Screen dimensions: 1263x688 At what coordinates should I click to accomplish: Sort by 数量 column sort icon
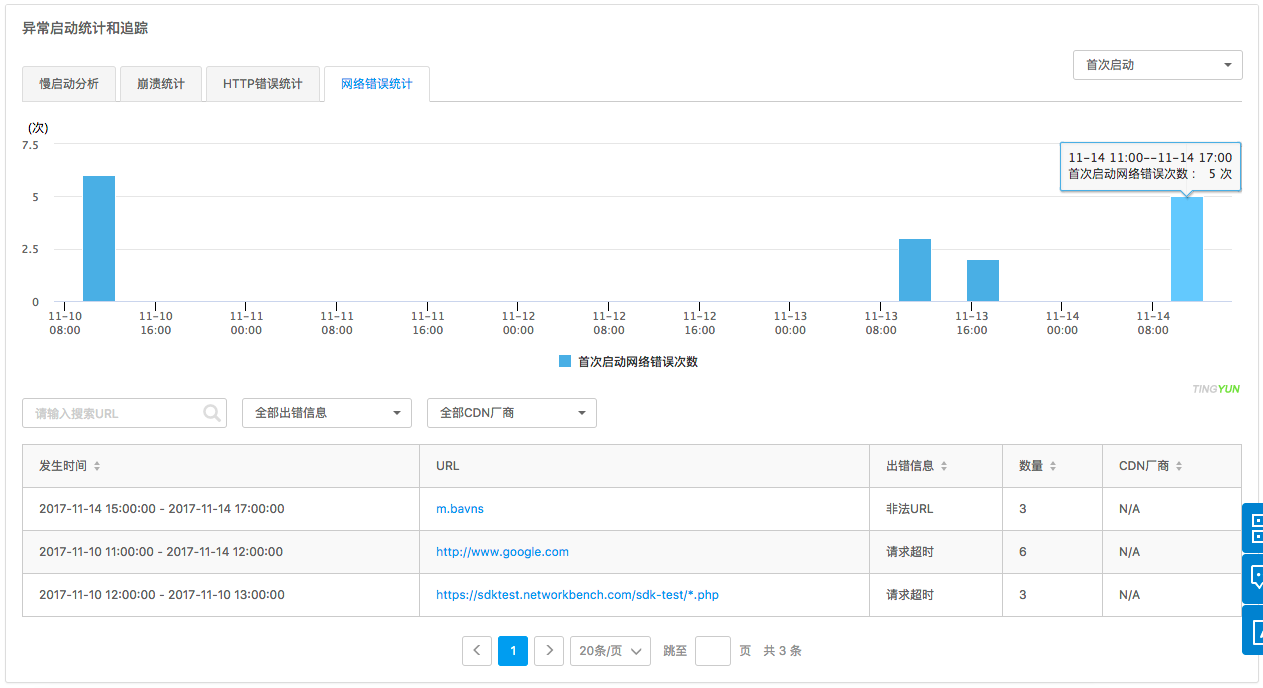click(x=1053, y=467)
